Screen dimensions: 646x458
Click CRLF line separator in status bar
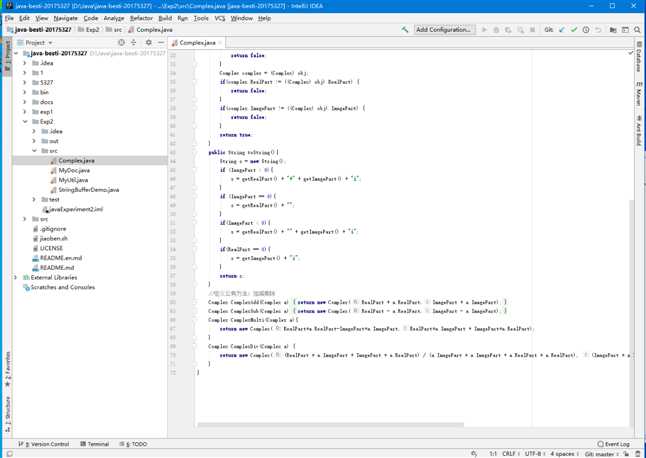coord(510,454)
